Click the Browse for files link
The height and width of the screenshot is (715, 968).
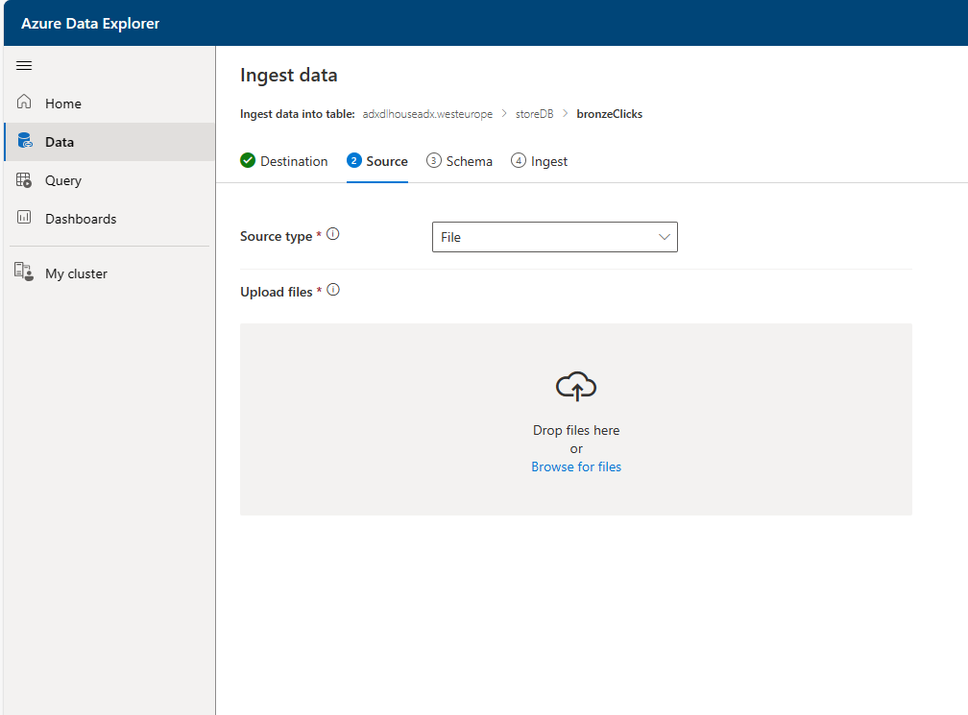[x=576, y=467]
